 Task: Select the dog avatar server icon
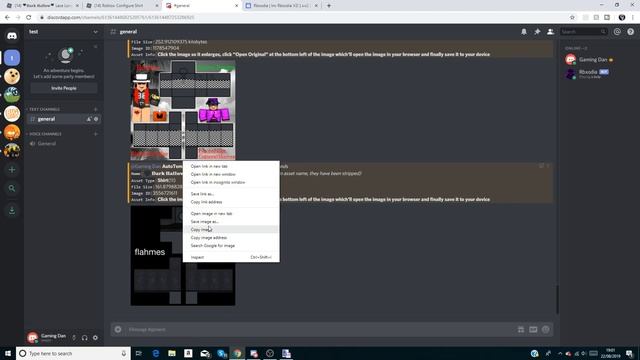(12, 76)
